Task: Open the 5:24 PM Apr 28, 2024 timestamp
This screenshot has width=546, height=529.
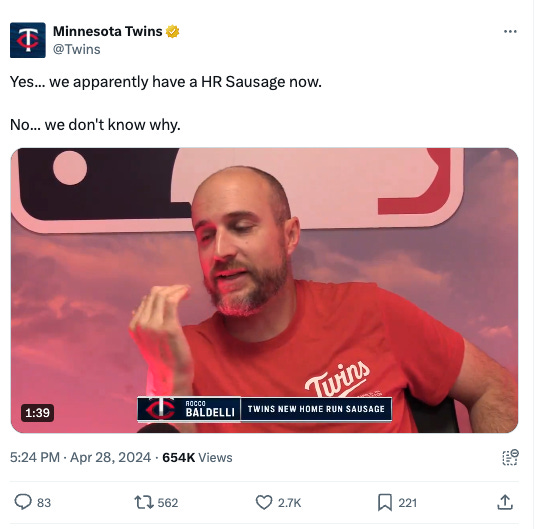Action: pyautogui.click(x=80, y=457)
